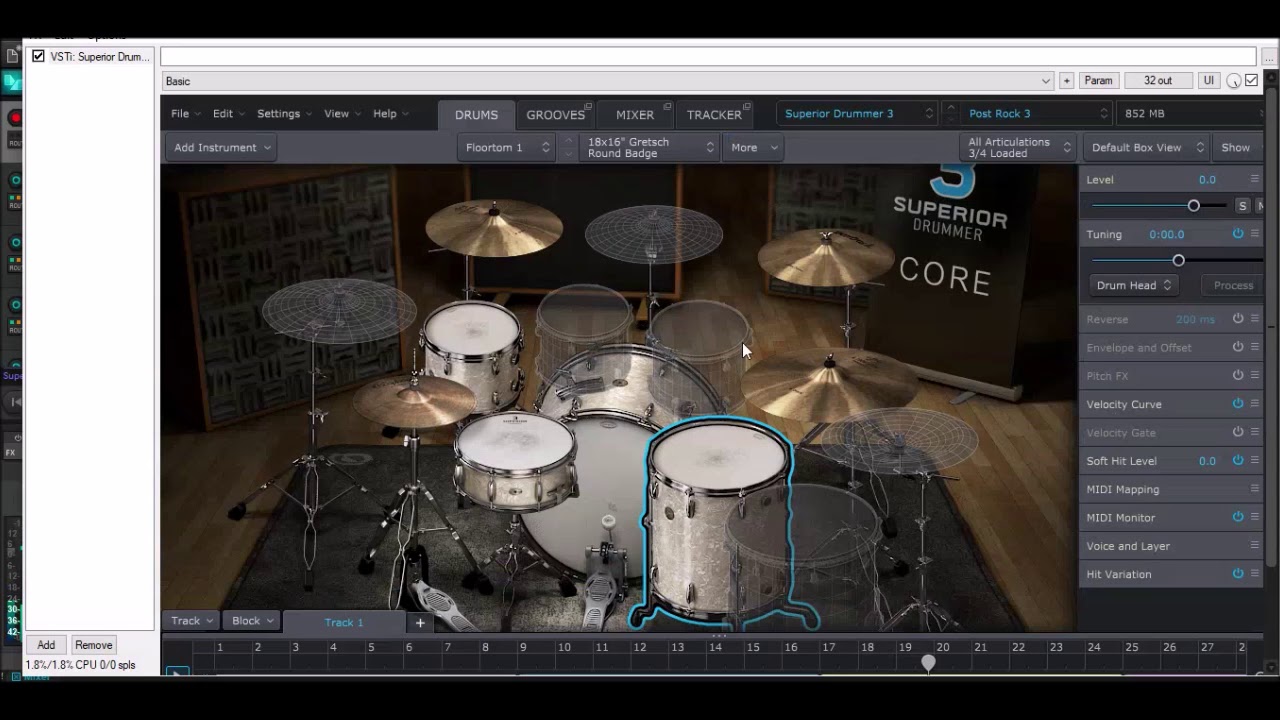Viewport: 1280px width, 720px height.
Task: Enable the Reverse power button
Action: click(1238, 319)
